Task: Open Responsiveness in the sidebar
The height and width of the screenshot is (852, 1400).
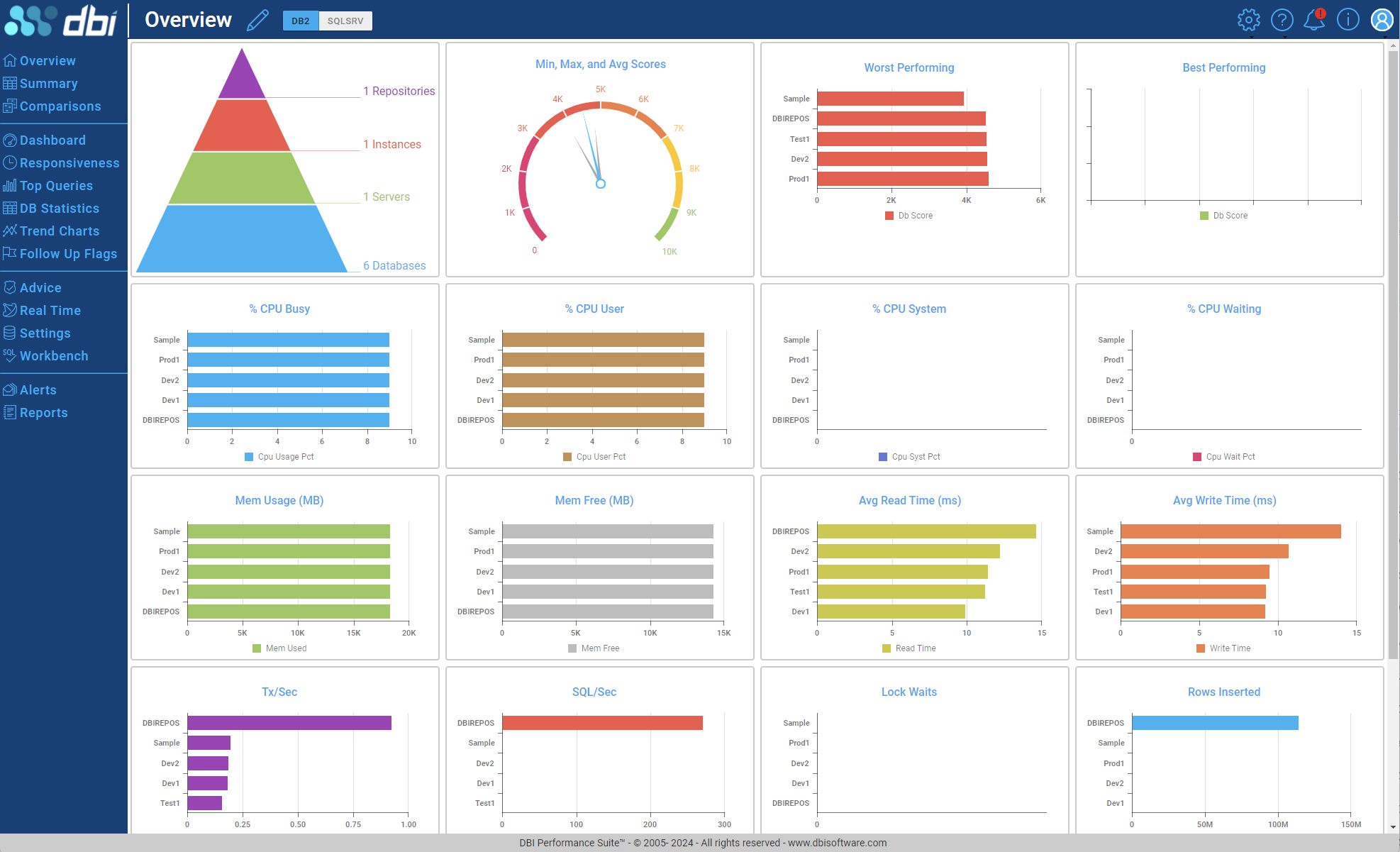Action: (x=70, y=163)
